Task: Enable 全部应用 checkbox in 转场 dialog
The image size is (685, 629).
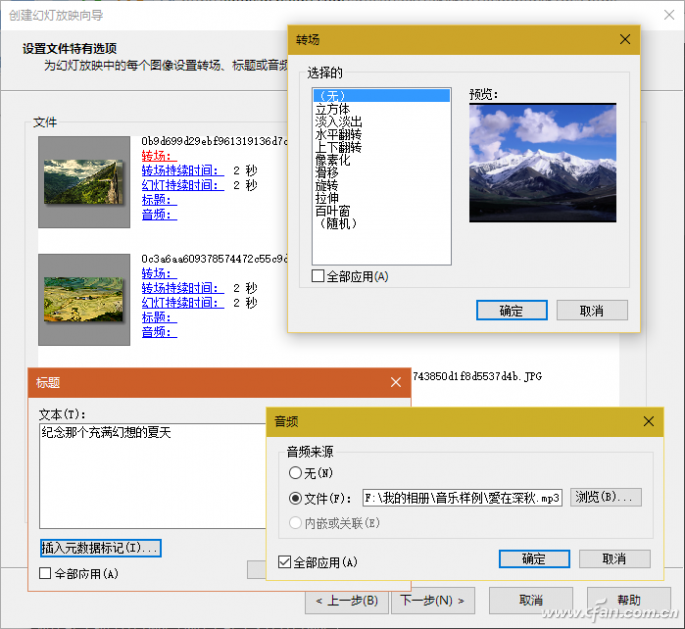Action: pos(318,276)
